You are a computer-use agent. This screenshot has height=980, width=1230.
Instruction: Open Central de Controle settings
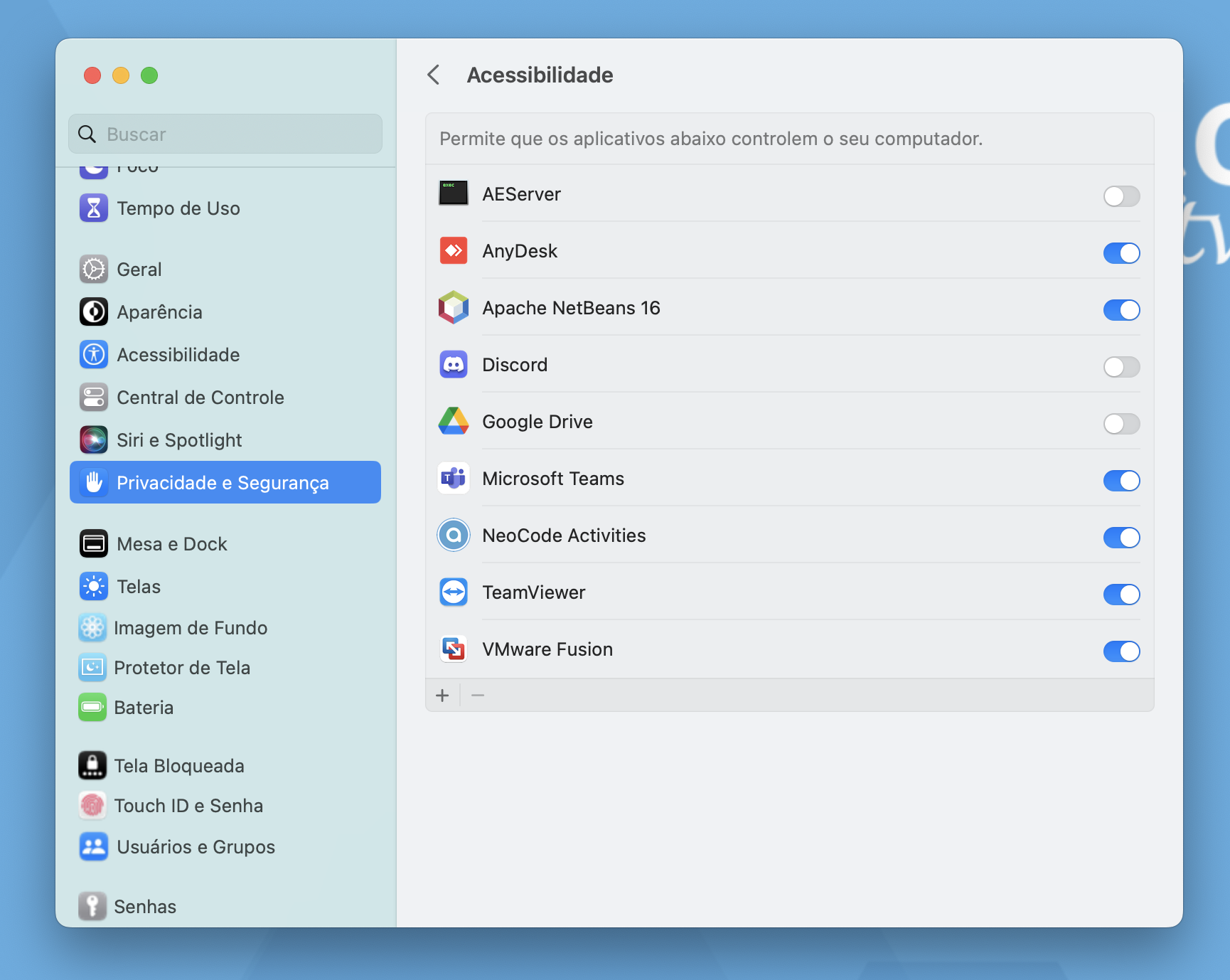225,397
